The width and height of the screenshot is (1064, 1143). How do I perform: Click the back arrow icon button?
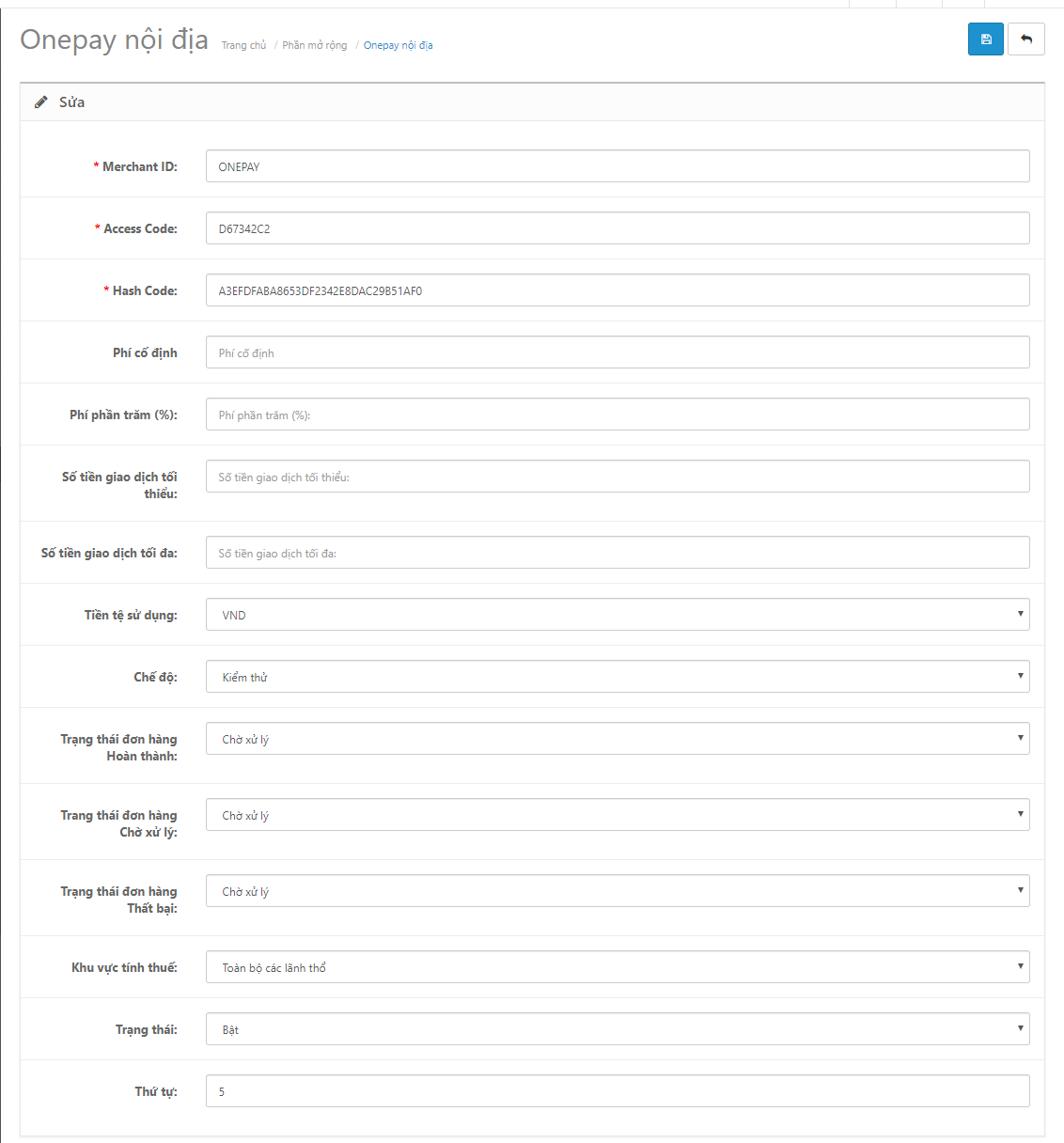[x=1026, y=39]
